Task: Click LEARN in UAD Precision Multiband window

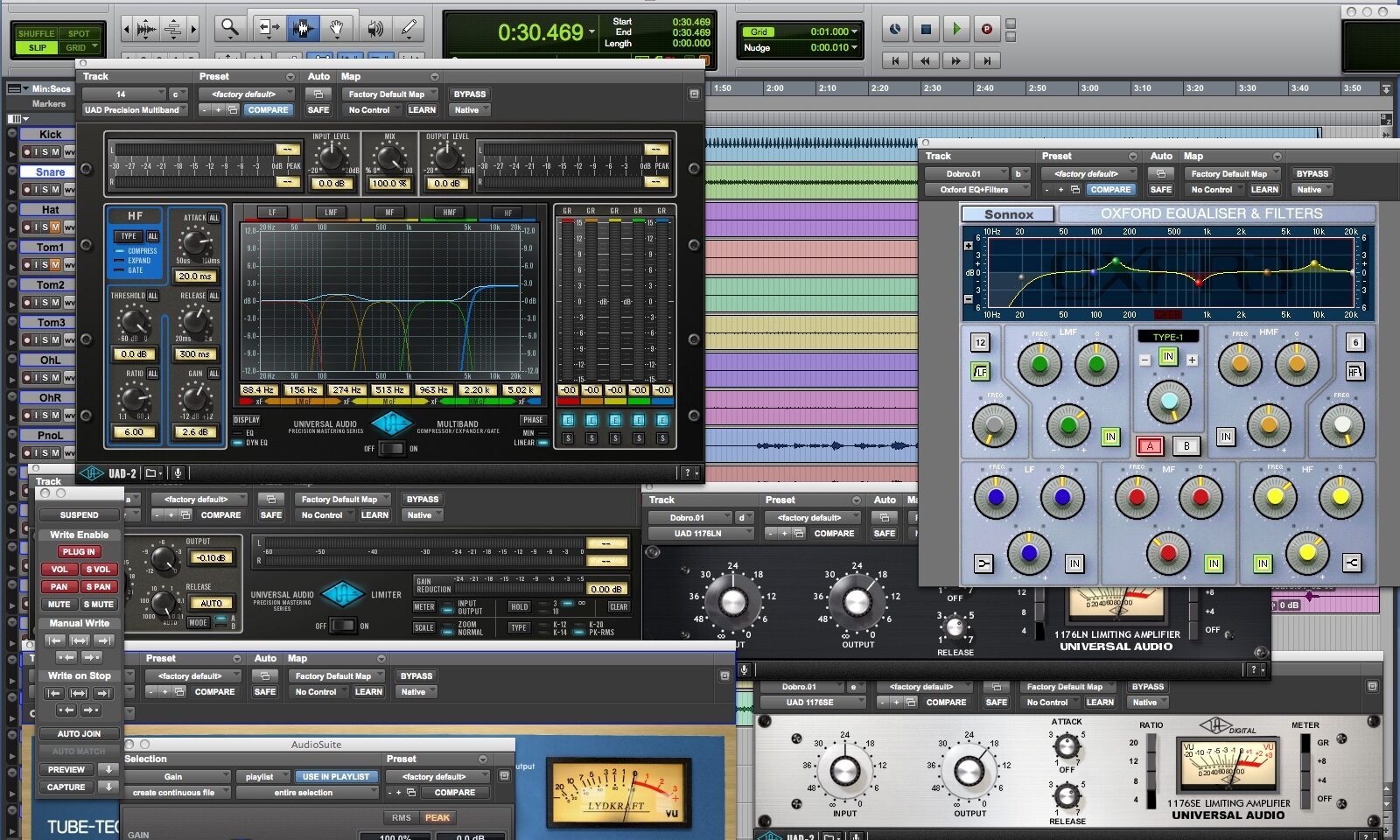Action: pos(421,110)
